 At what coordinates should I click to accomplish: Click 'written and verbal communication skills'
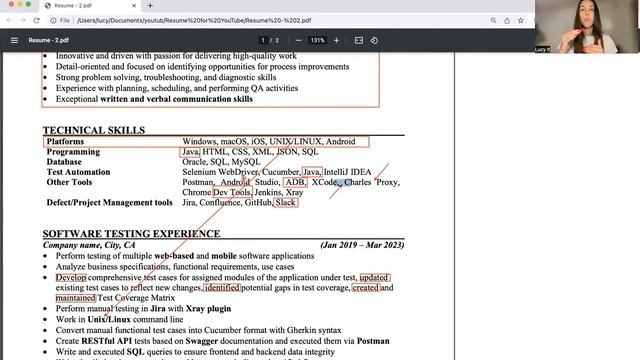(176, 99)
